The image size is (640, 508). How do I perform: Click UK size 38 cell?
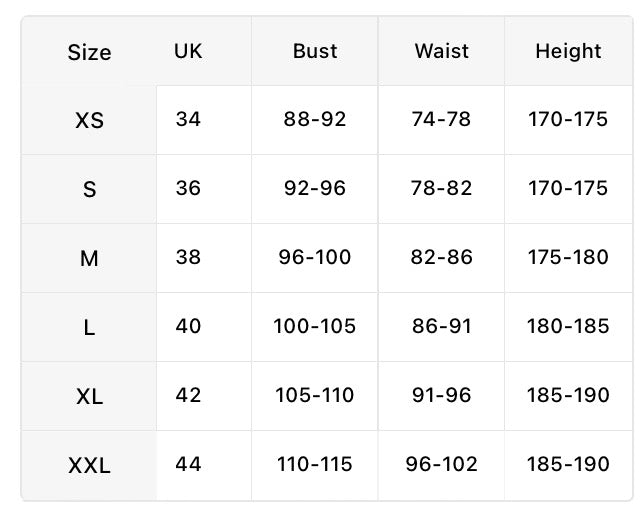coord(188,257)
